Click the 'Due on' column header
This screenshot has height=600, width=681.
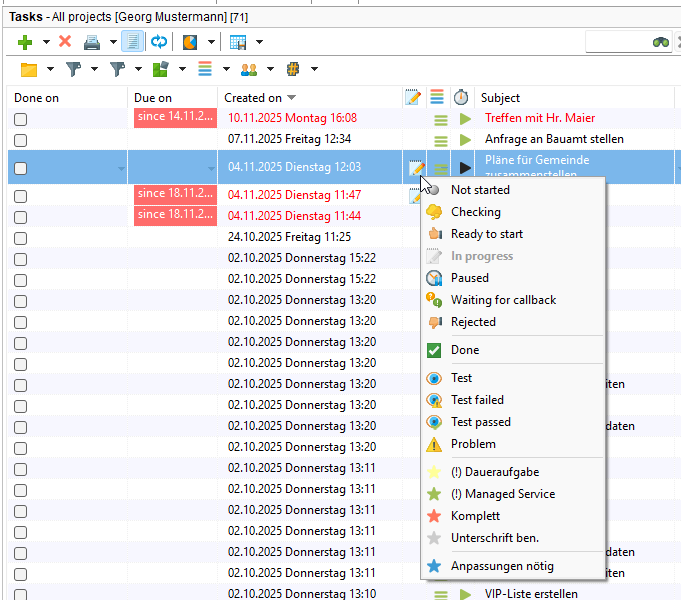152,98
